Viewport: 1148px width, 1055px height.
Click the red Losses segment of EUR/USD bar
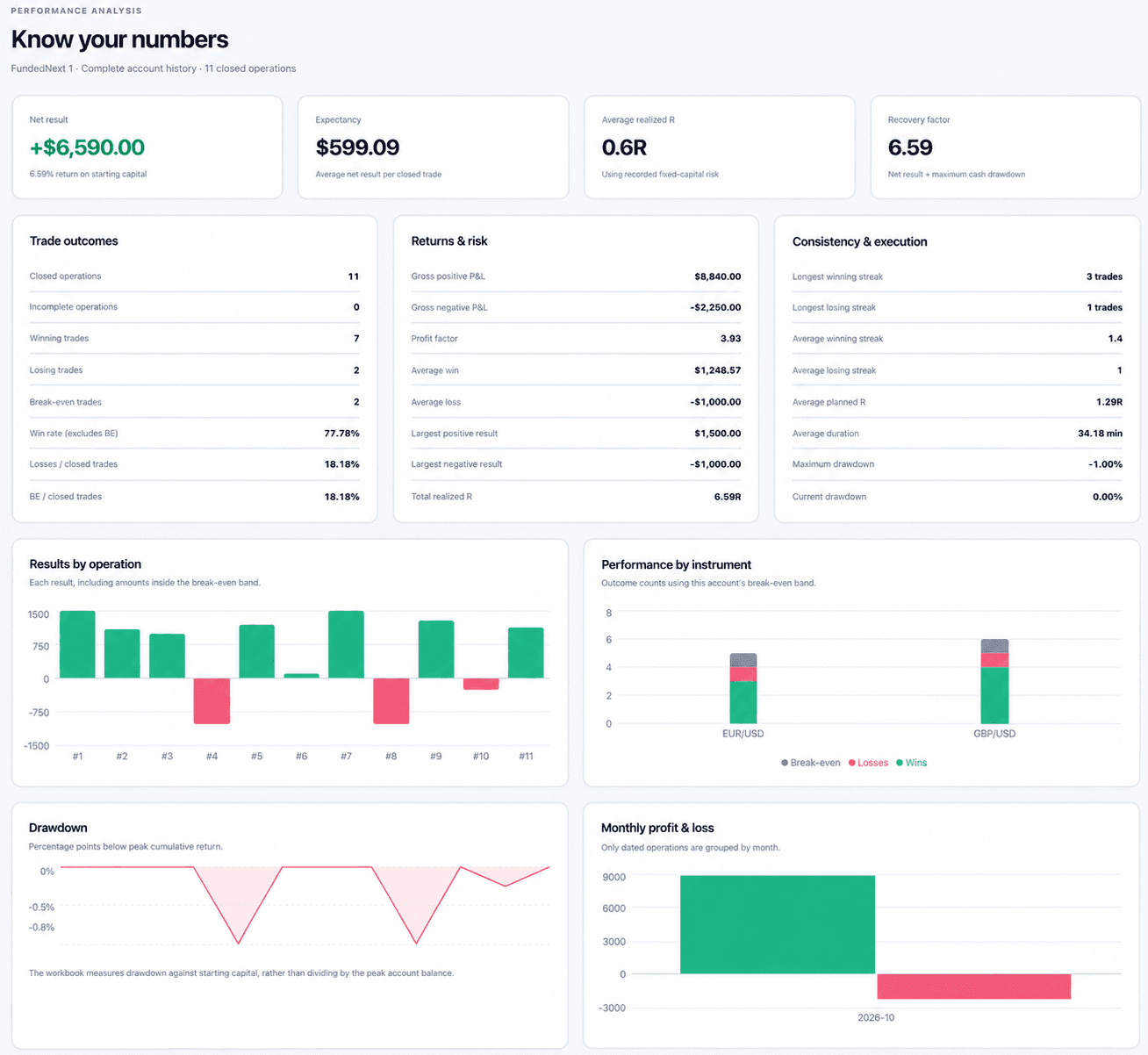743,674
